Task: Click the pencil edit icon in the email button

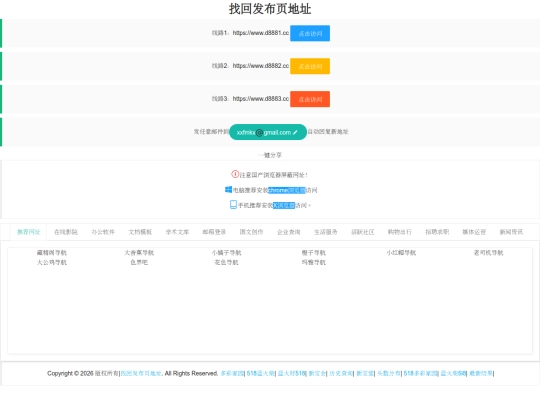Action: 295,132
